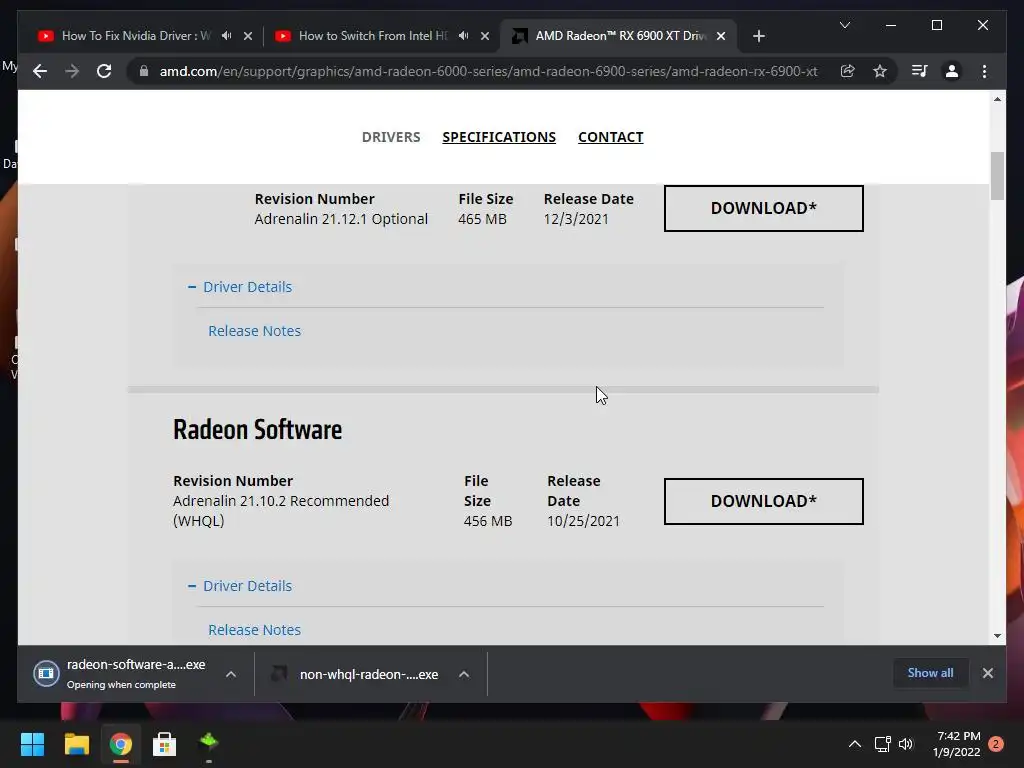This screenshot has width=1024, height=768.
Task: Open the CONTACT section link
Action: point(611,137)
